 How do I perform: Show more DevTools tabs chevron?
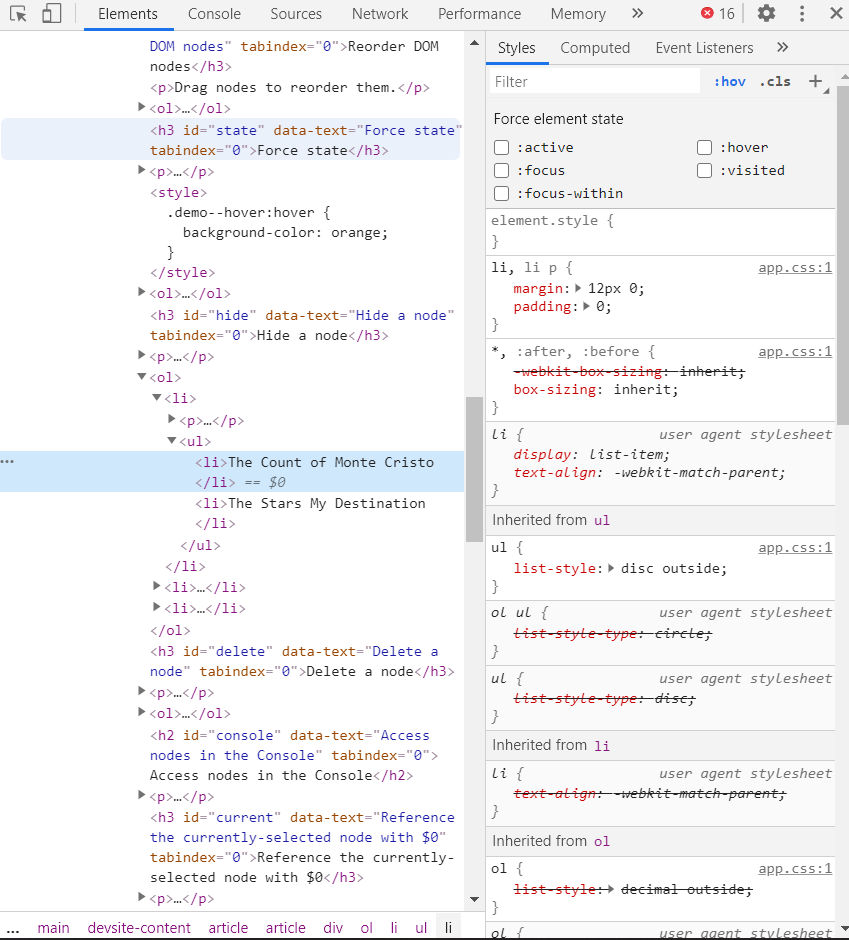coord(637,13)
